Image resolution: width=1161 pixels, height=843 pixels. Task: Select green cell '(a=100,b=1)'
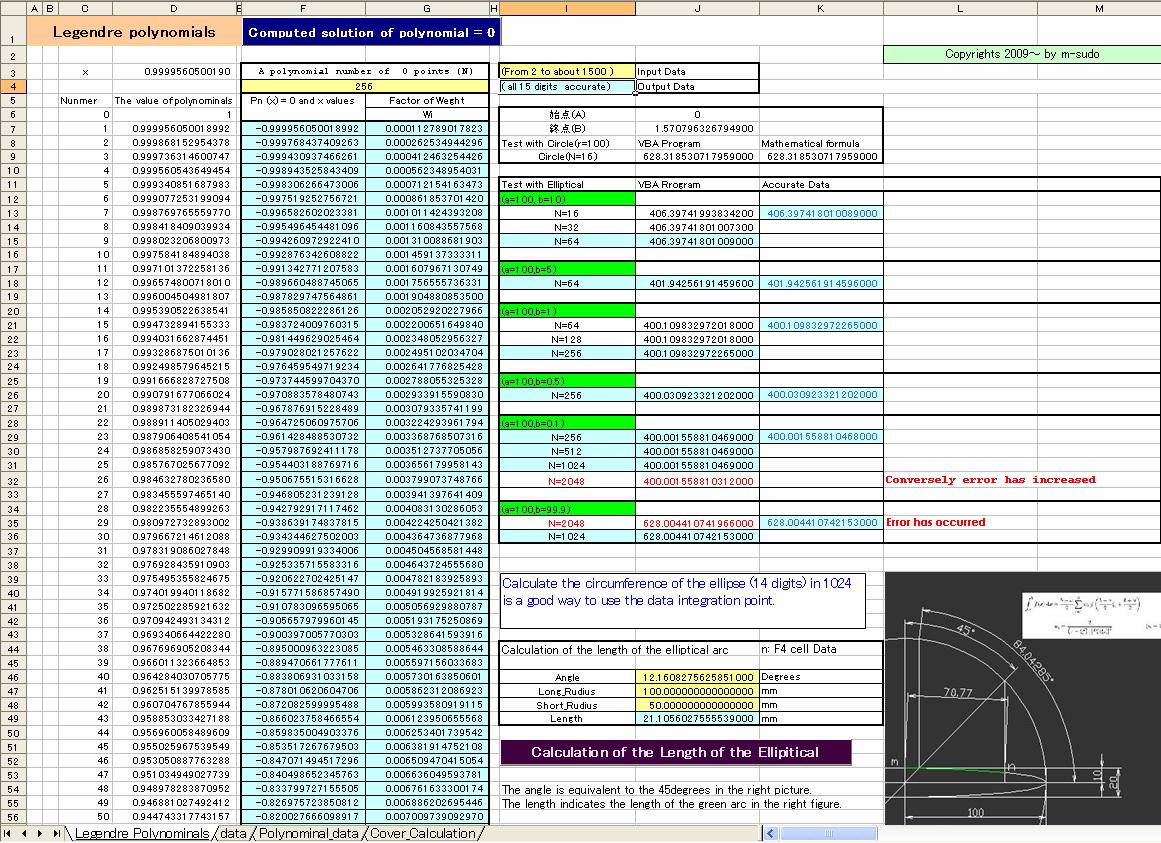pyautogui.click(x=567, y=312)
